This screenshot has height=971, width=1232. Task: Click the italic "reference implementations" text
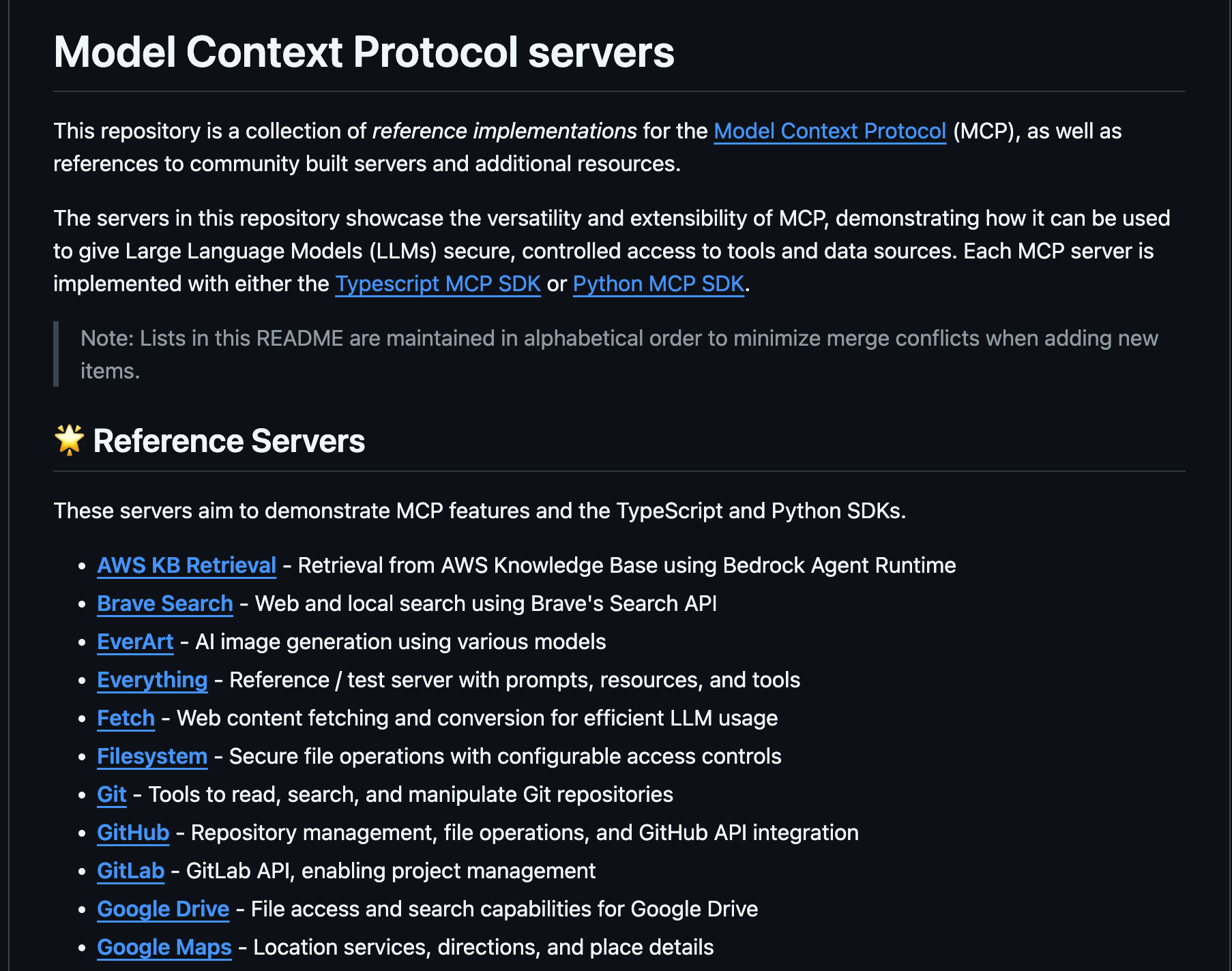pyautogui.click(x=504, y=131)
